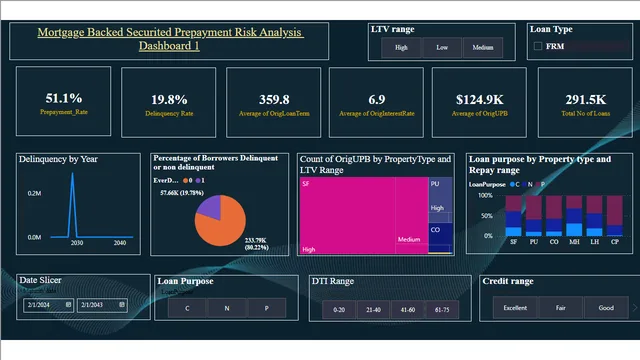Image resolution: width=640 pixels, height=360 pixels.
Task: Select P tile in Loan Purpose slicer
Action: tap(267, 309)
